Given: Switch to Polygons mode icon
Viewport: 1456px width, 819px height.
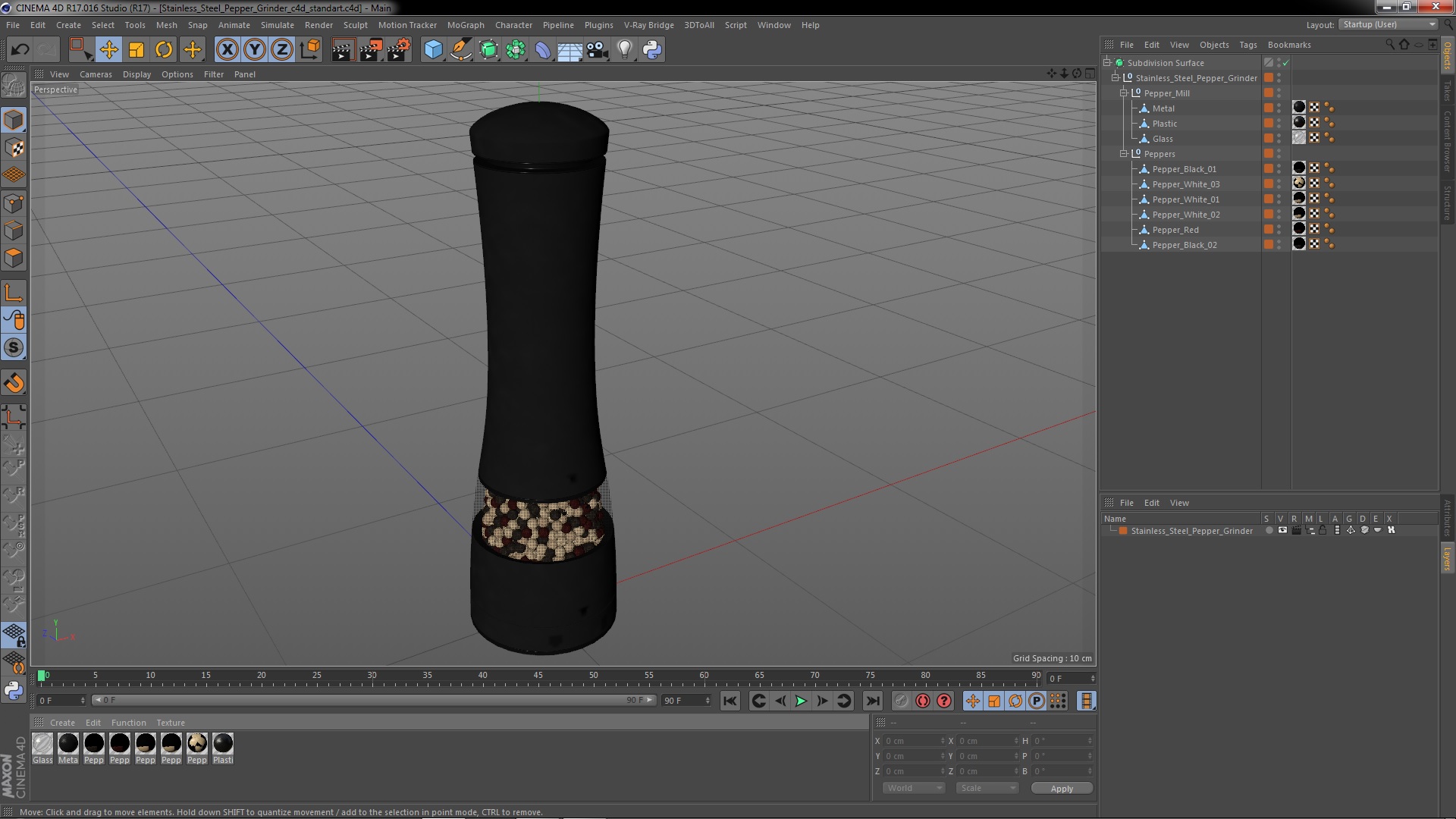Looking at the screenshot, I should pyautogui.click(x=14, y=258).
